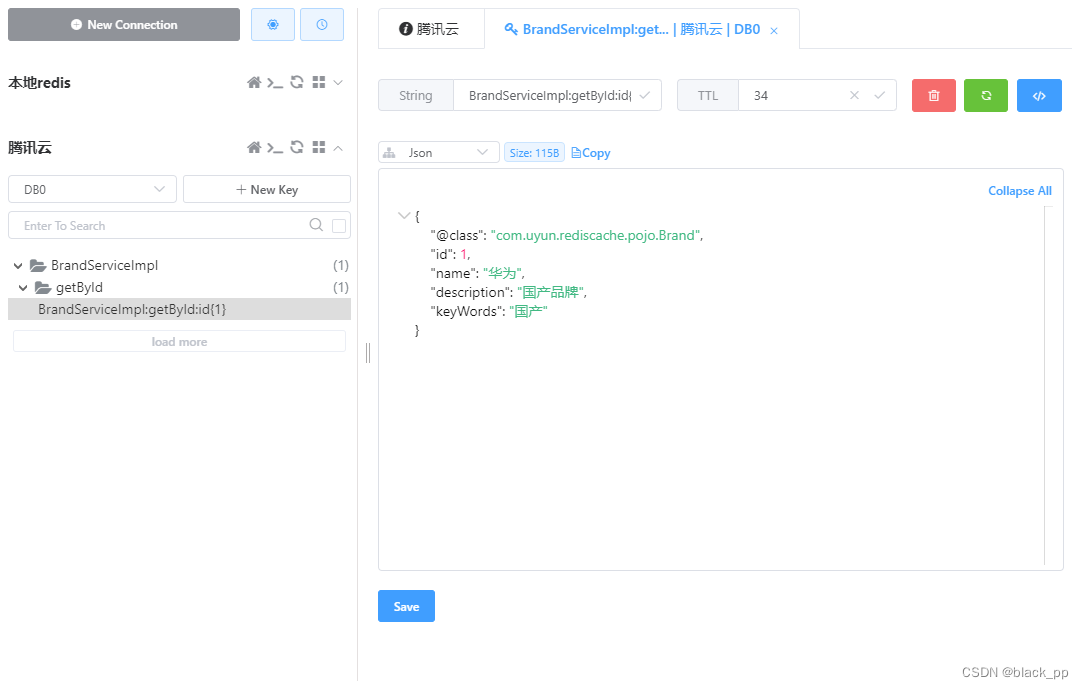1084x689 pixels.
Task: Collapse the BrandServiceImpl folder
Action: 19,265
